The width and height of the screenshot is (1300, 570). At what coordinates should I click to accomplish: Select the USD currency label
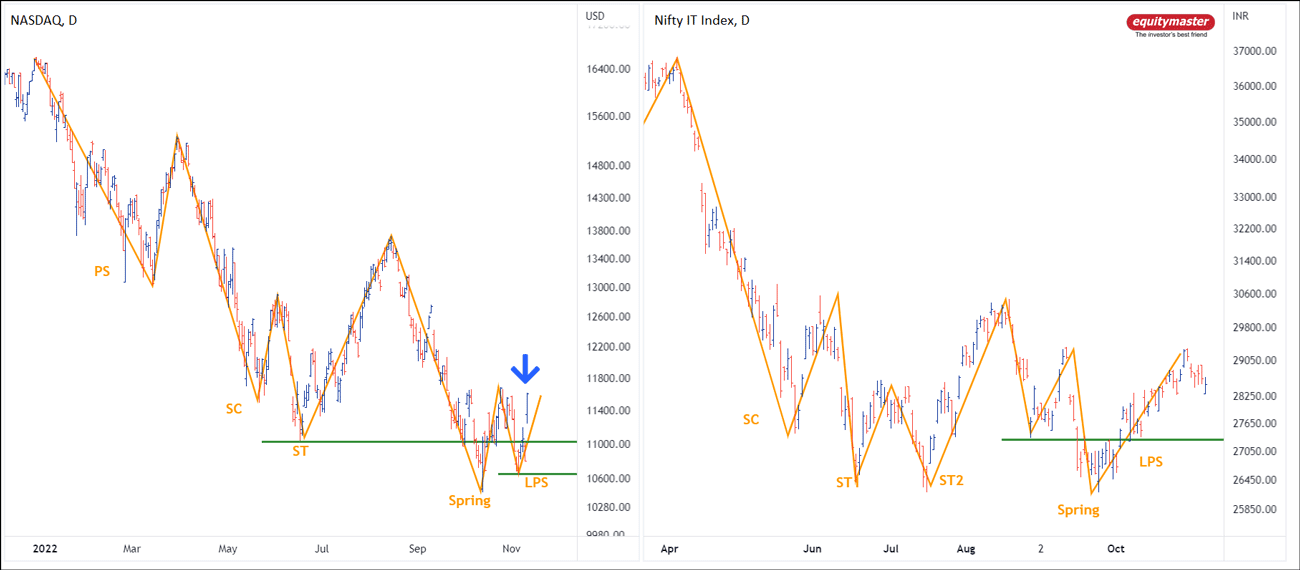[595, 16]
